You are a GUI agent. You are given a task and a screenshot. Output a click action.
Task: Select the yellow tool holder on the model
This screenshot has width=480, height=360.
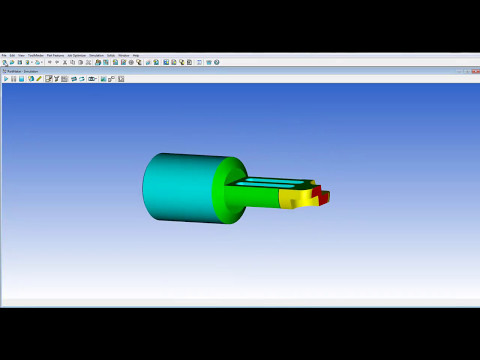(x=295, y=199)
